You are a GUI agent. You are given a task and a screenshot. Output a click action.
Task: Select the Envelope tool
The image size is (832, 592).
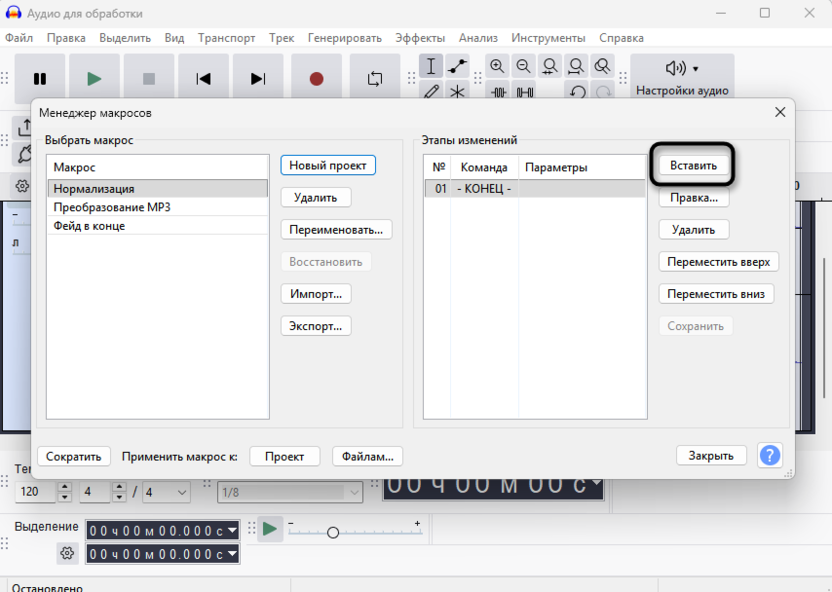click(x=457, y=67)
